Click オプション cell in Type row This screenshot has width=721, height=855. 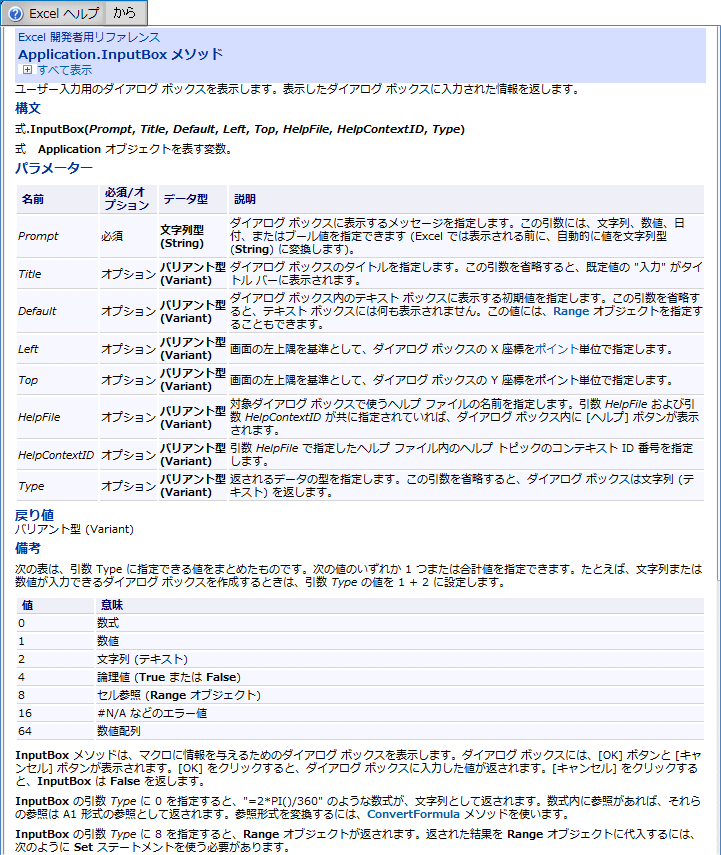pos(128,486)
